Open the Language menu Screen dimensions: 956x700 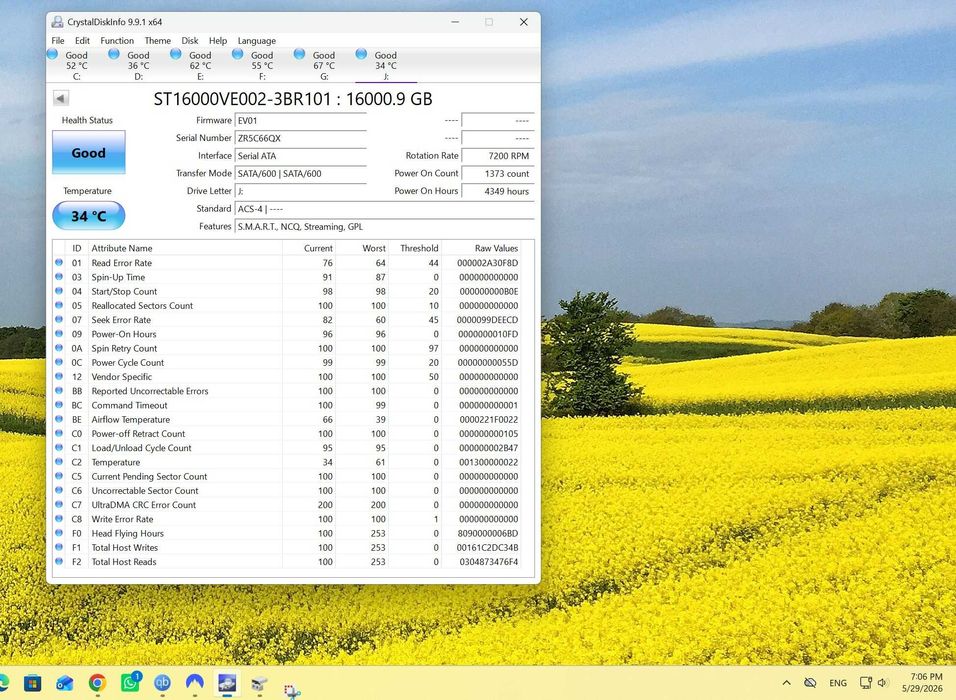257,40
